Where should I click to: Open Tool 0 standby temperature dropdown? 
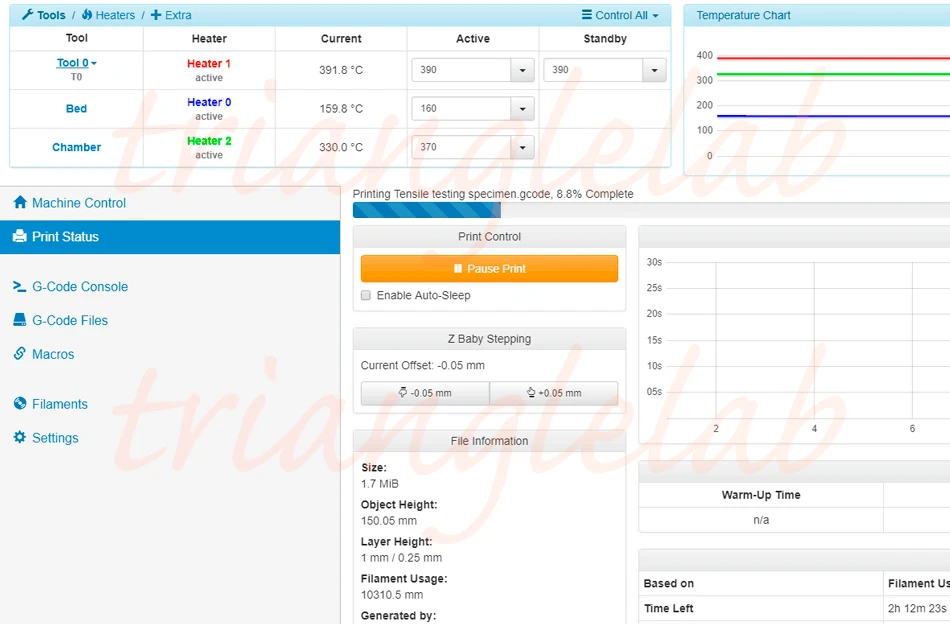[654, 70]
